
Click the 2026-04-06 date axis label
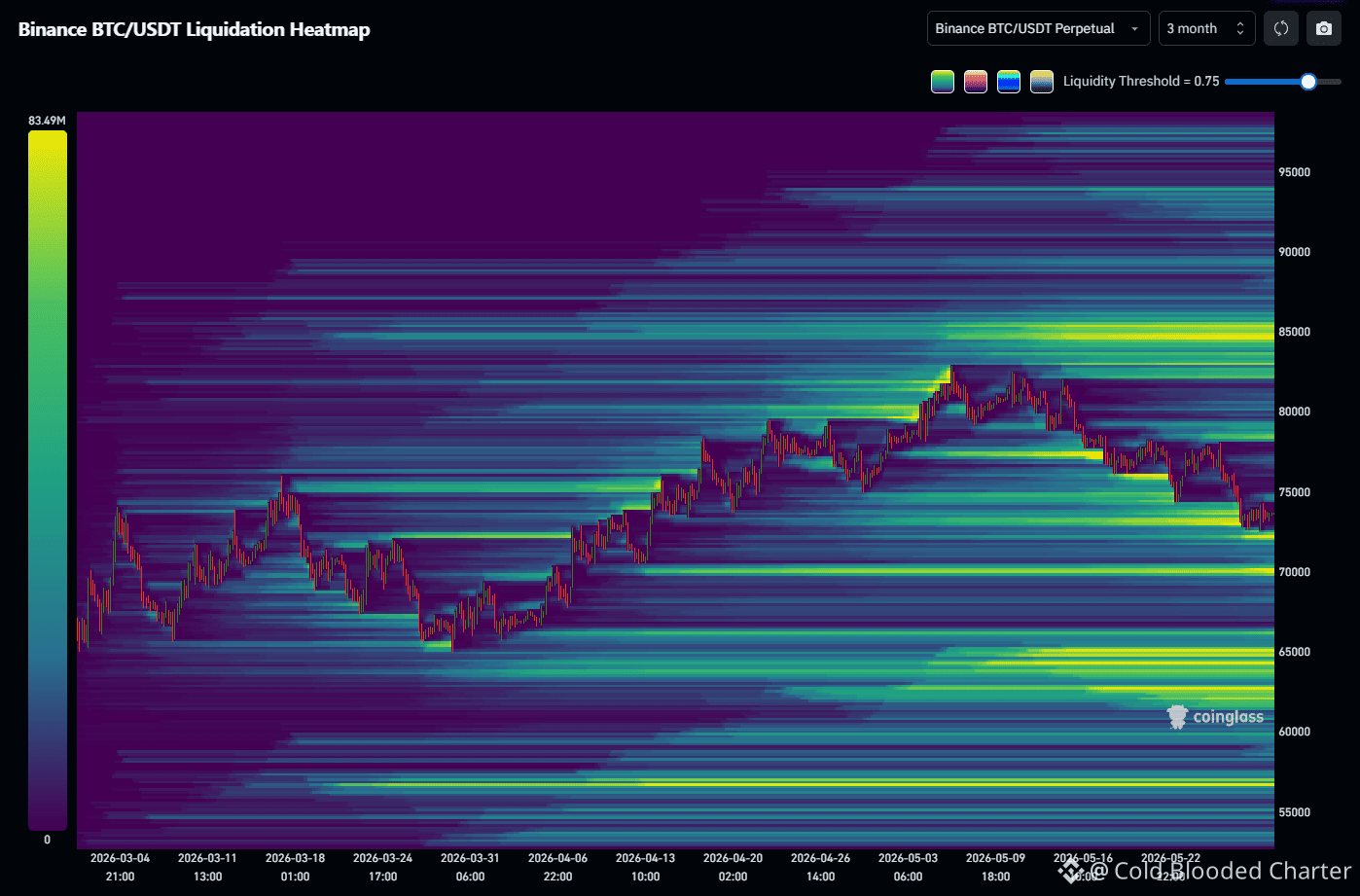[x=557, y=858]
